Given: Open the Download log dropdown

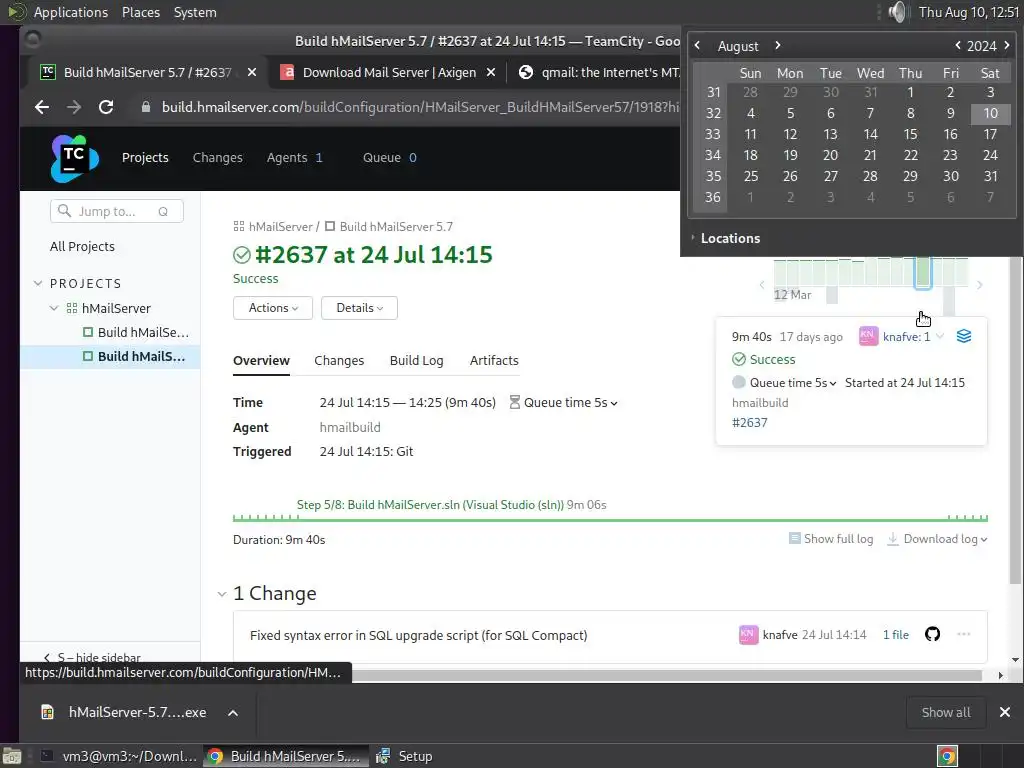Looking at the screenshot, I should tap(946, 539).
